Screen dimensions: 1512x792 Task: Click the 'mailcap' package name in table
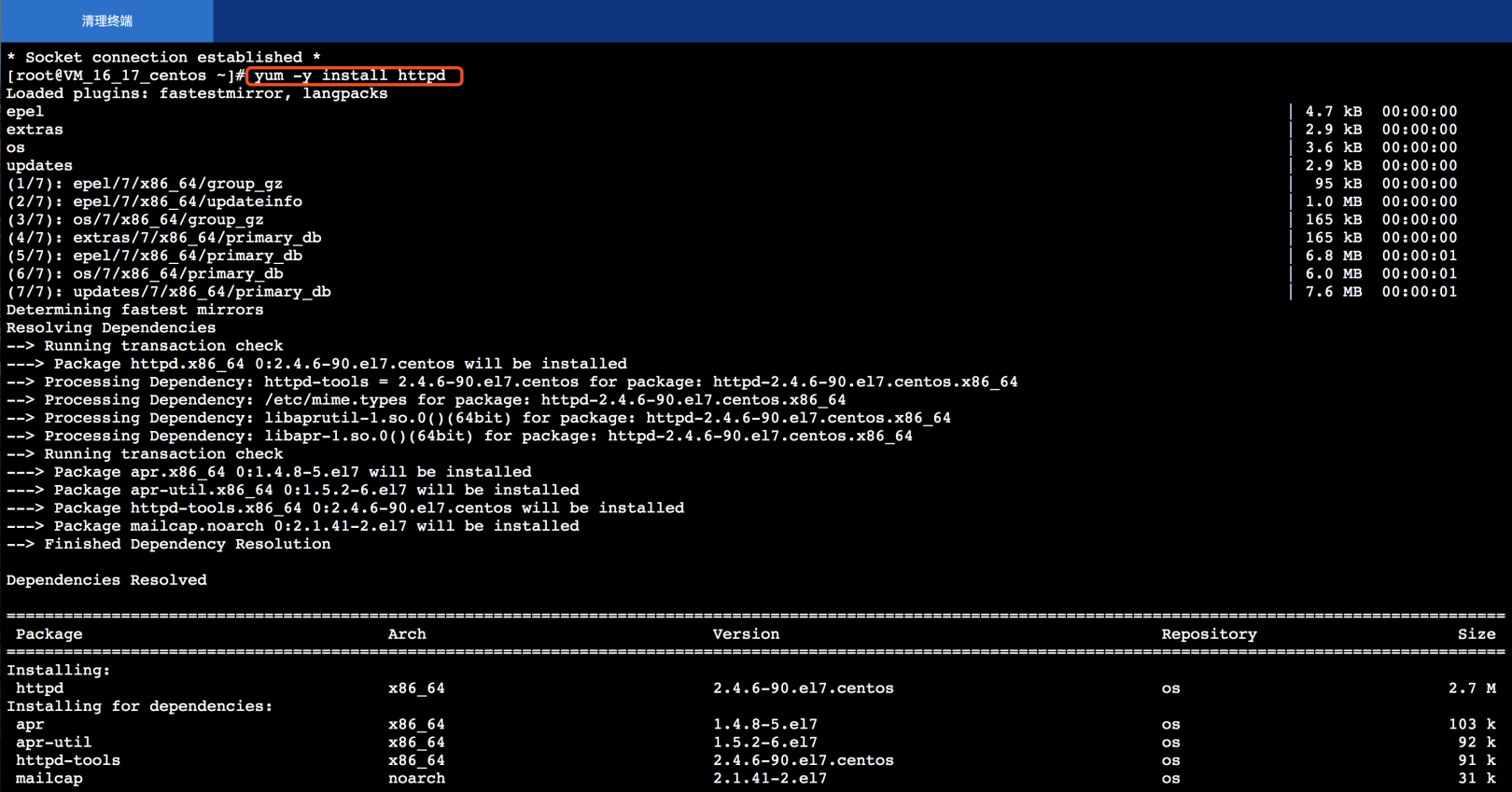(x=49, y=778)
